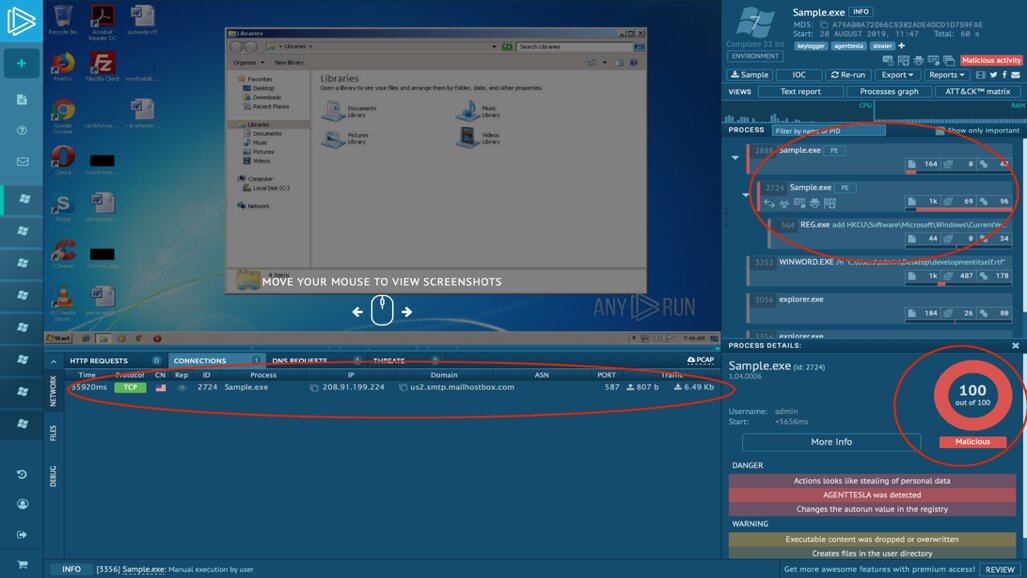Open the Reports dropdown
The image size is (1027, 578).
946,75
